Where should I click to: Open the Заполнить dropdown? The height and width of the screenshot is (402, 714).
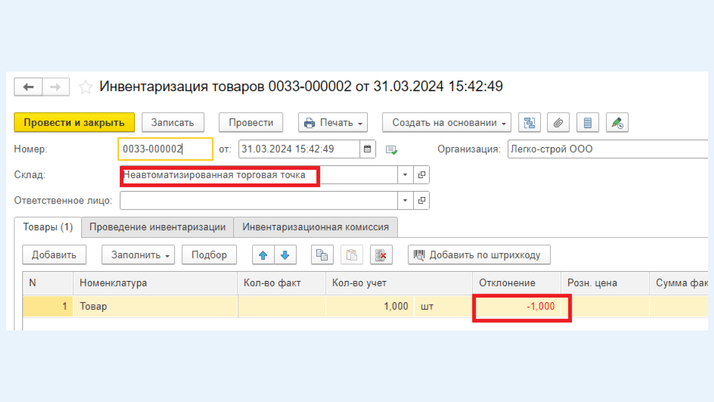(138, 255)
